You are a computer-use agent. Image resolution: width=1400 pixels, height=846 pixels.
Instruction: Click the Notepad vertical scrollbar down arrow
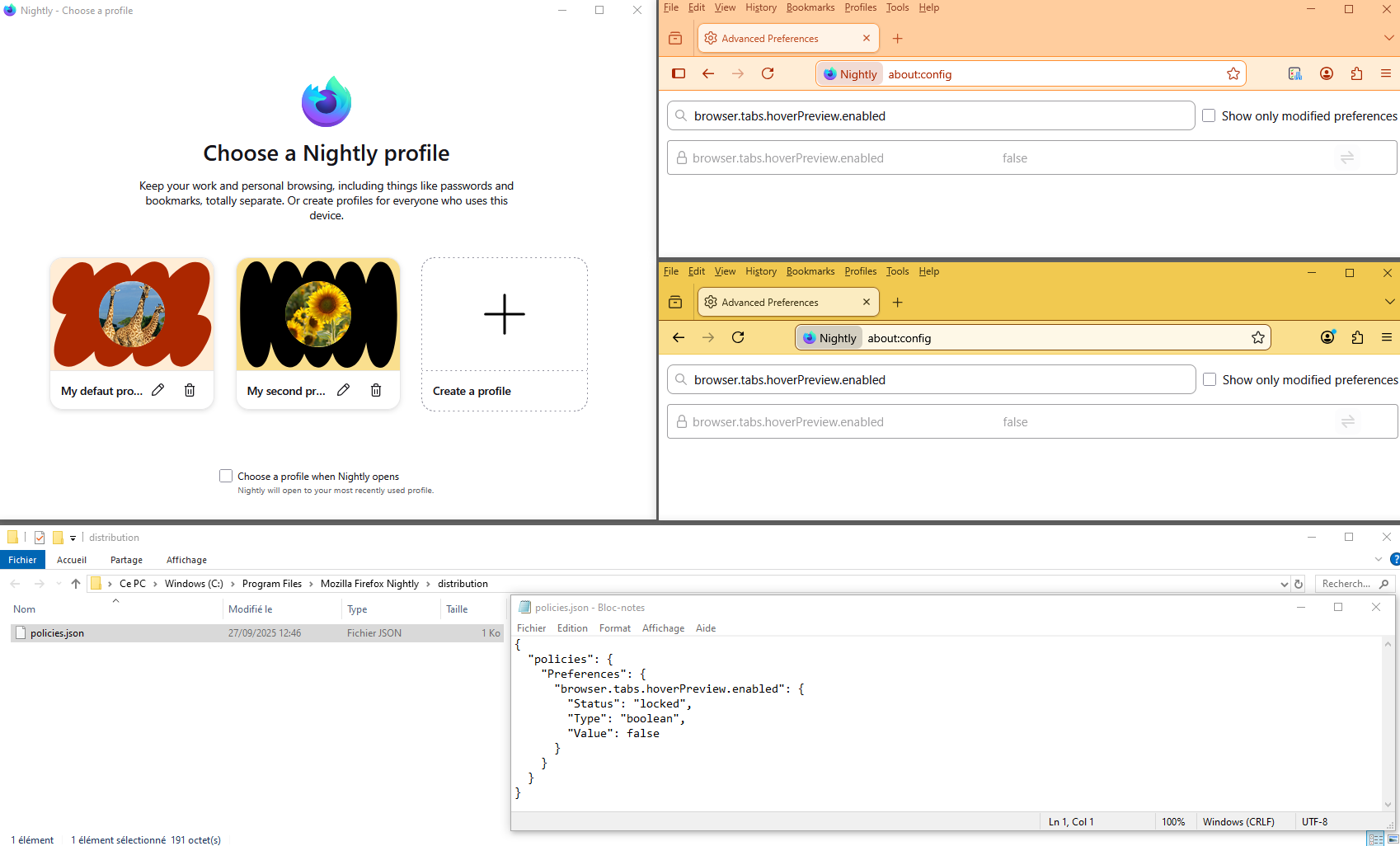click(x=1388, y=804)
